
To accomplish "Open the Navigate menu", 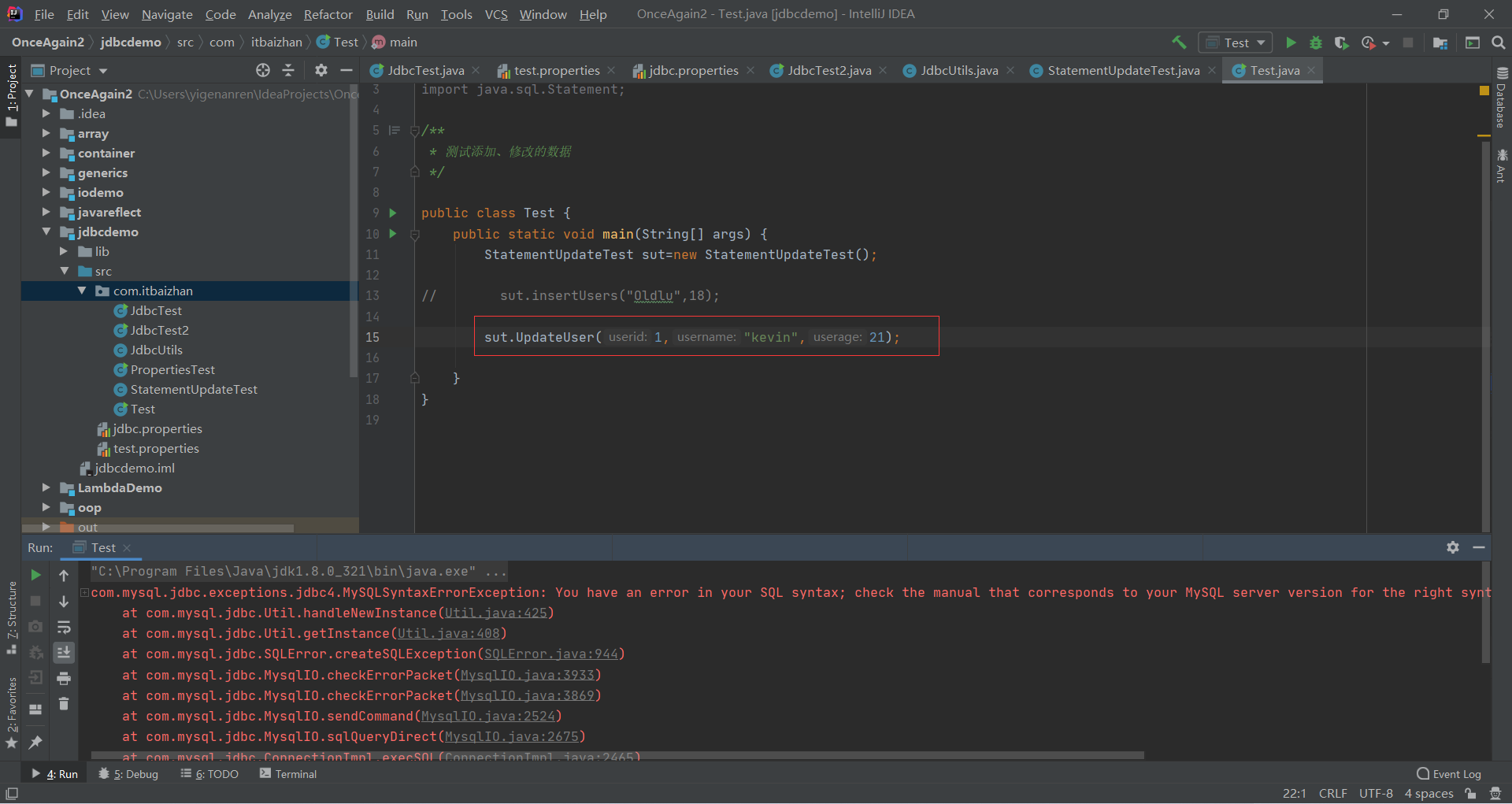I will pyautogui.click(x=167, y=14).
